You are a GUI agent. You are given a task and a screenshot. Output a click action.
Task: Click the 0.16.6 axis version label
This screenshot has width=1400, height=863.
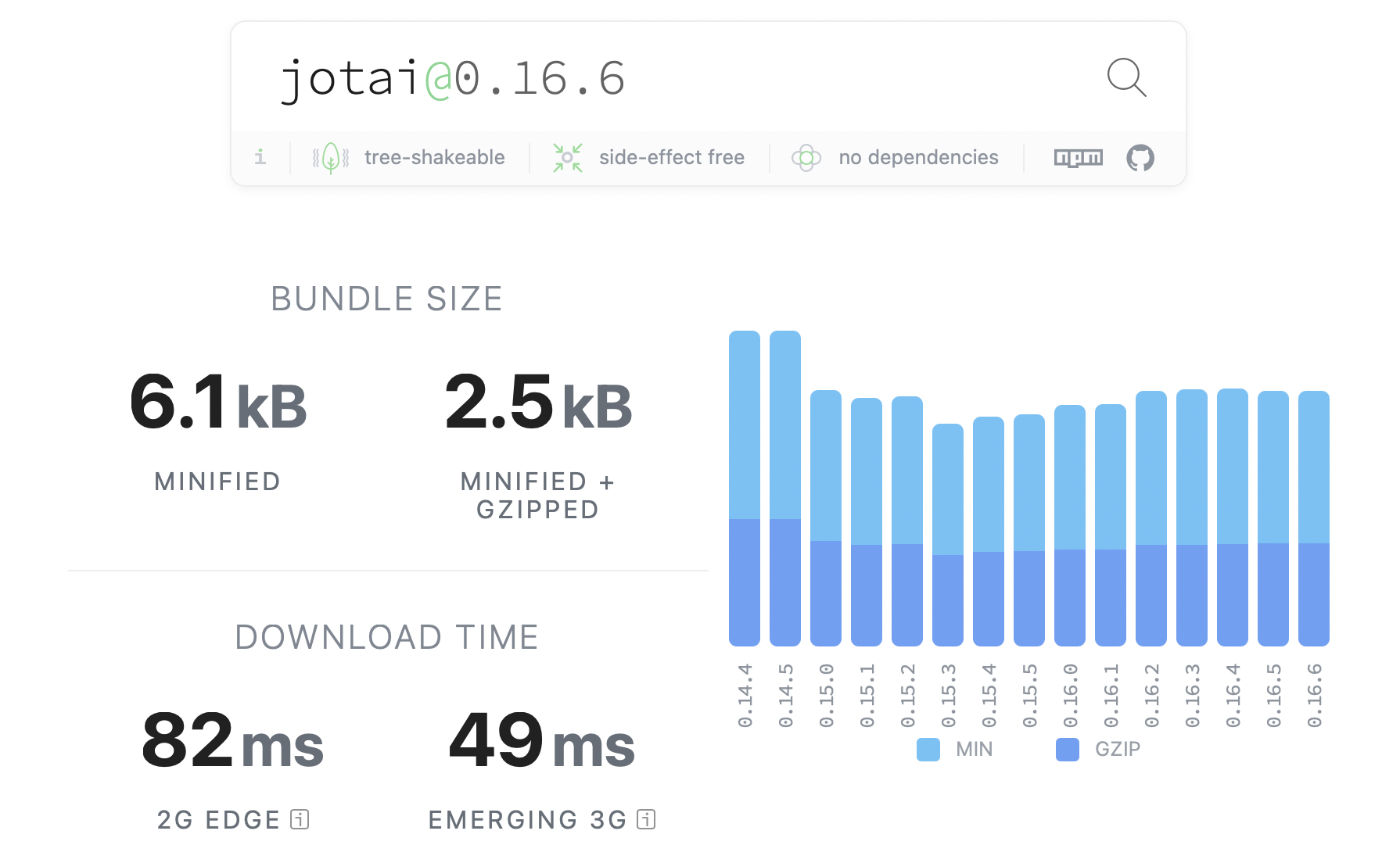click(1315, 694)
